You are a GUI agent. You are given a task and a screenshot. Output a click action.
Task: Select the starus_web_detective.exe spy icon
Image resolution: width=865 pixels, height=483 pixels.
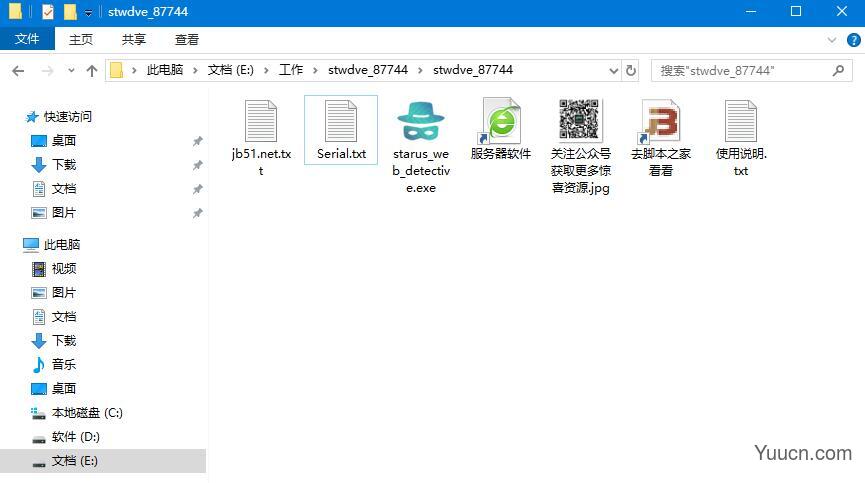pyautogui.click(x=421, y=121)
